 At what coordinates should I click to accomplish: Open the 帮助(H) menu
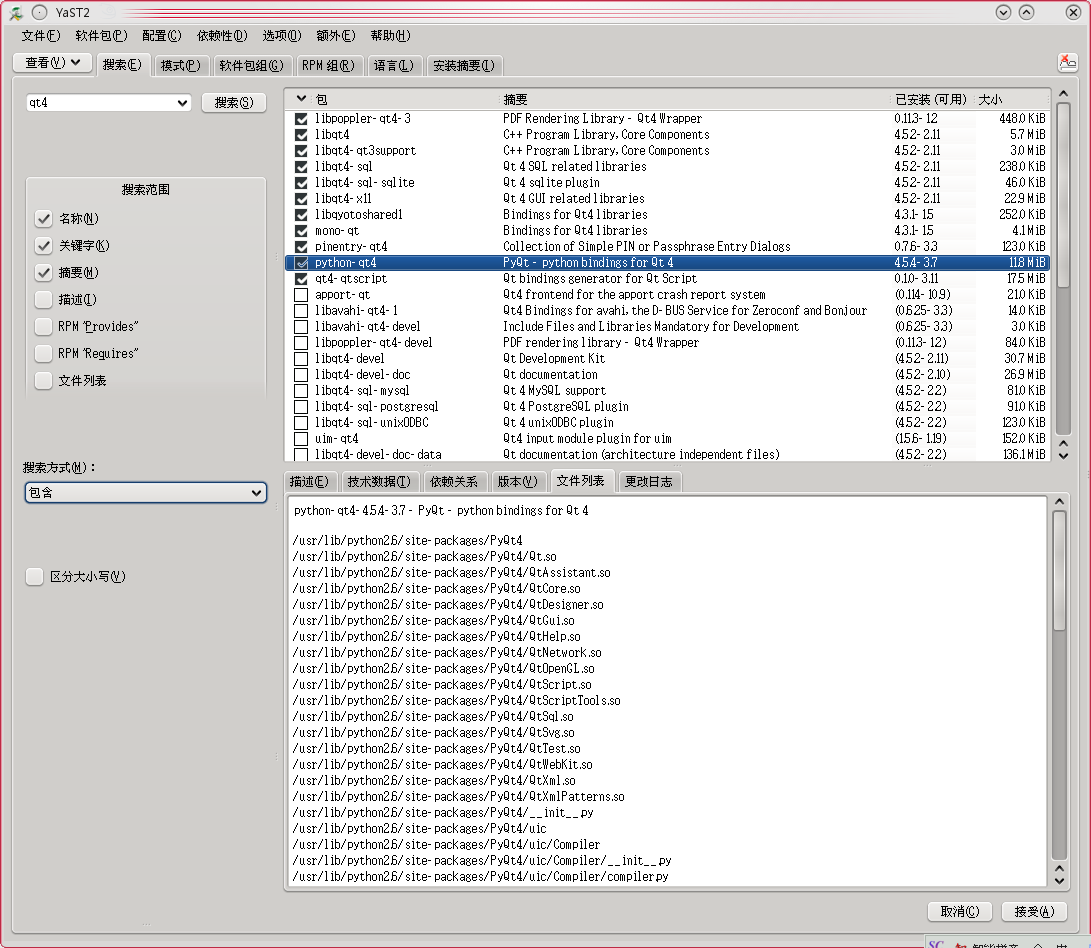390,35
